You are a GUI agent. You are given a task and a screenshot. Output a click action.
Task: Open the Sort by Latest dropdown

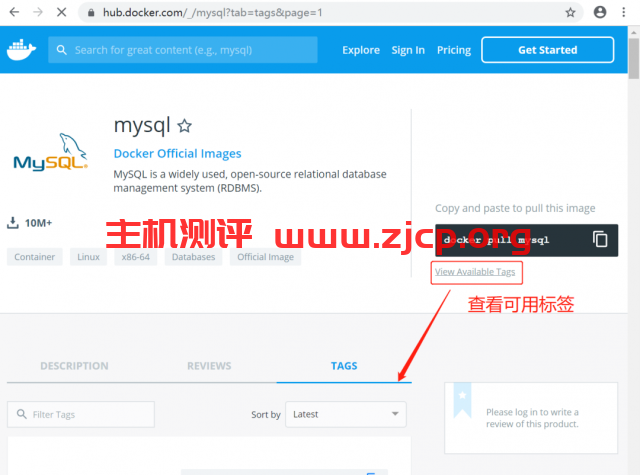(346, 414)
